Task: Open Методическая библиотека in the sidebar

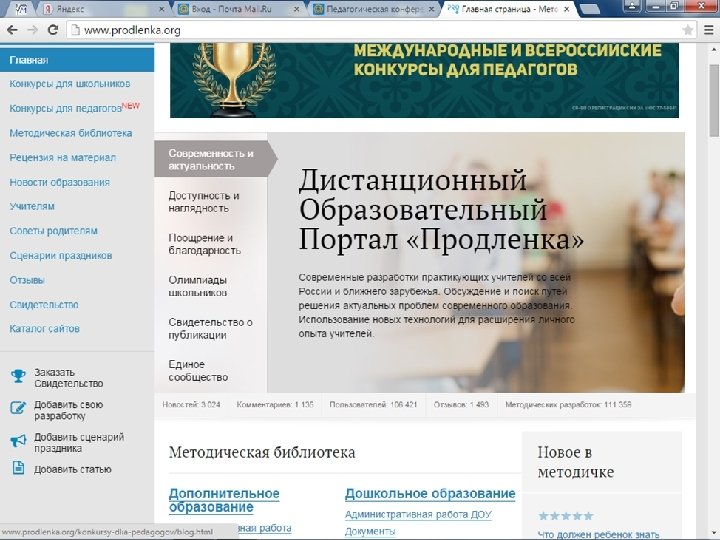Action: click(x=71, y=133)
